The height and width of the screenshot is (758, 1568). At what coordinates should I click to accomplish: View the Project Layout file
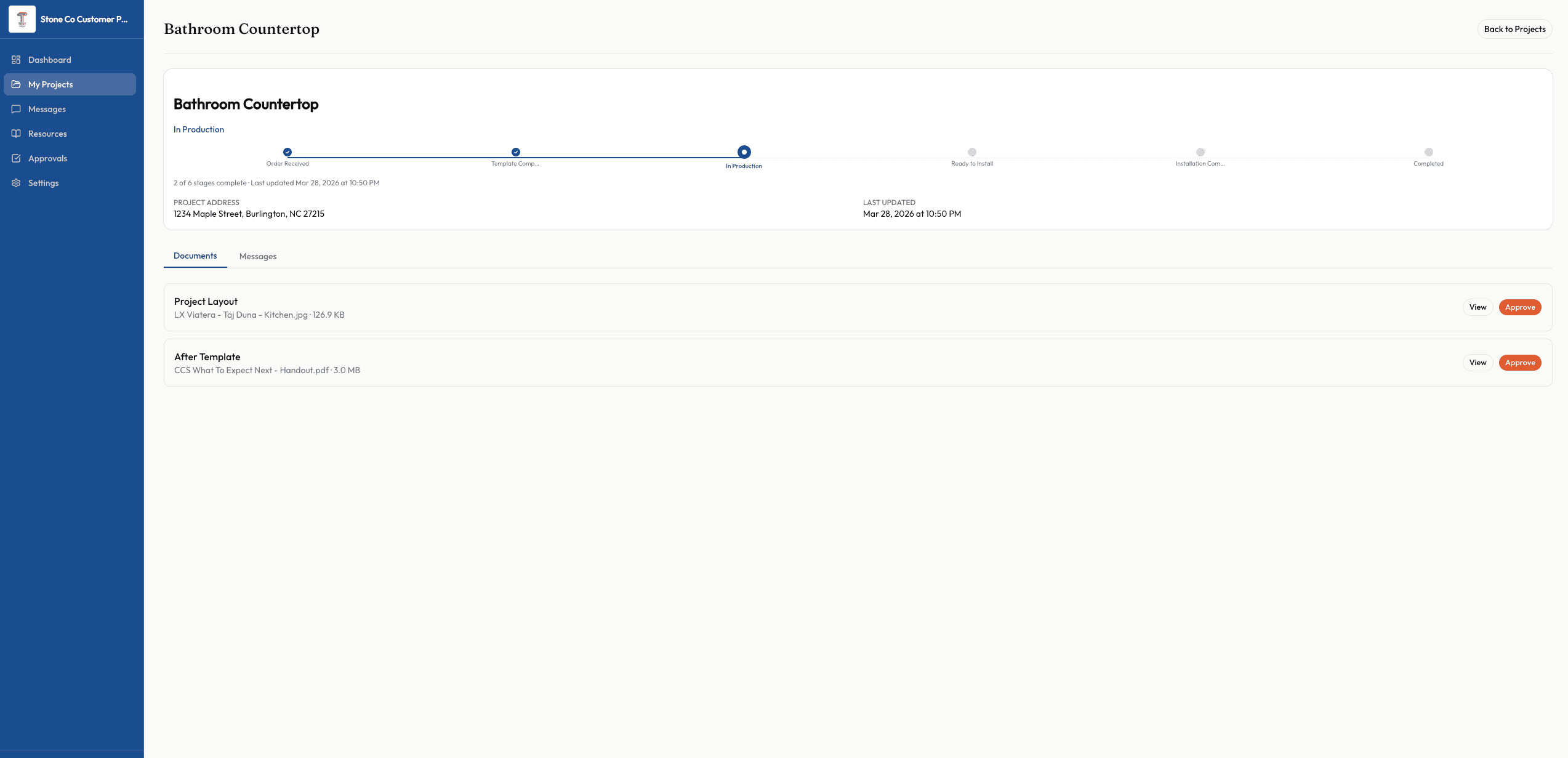coord(1478,307)
